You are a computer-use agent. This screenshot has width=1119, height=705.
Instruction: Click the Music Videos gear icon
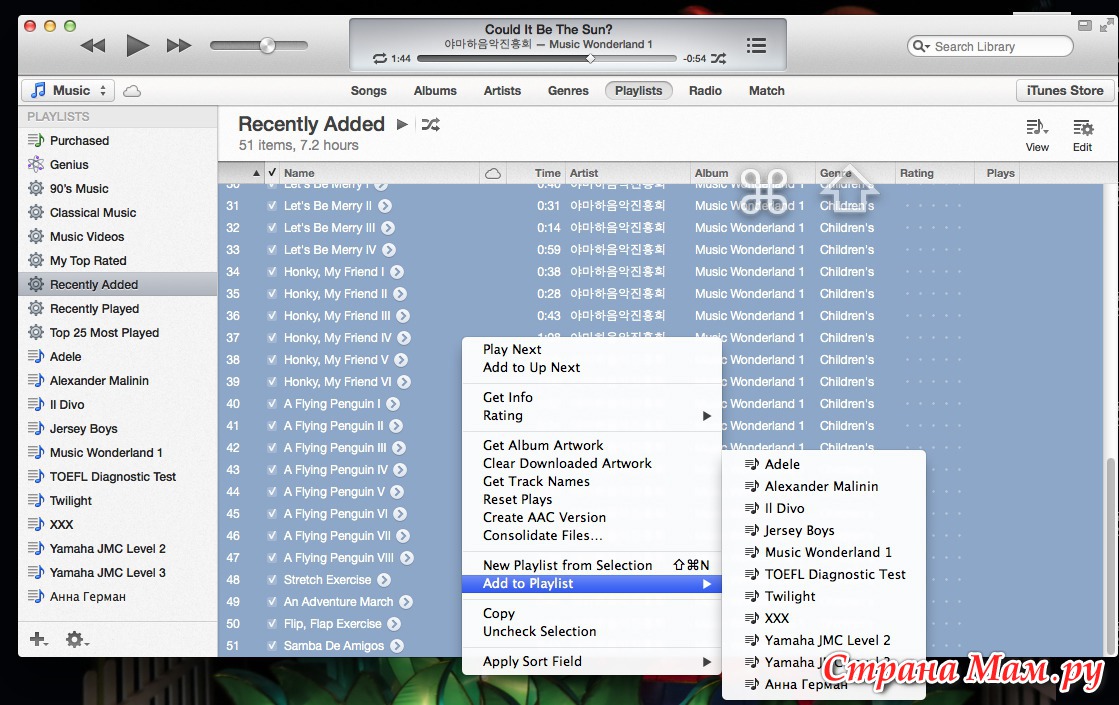tap(36, 236)
